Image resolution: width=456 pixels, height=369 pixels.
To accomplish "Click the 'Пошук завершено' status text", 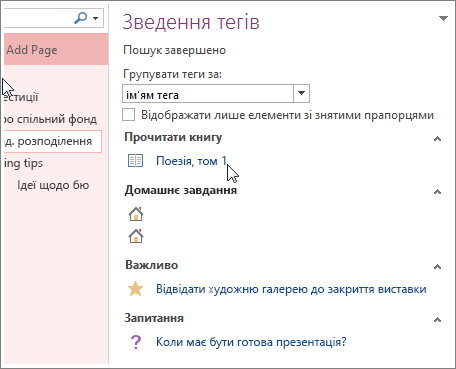I will coord(175,50).
